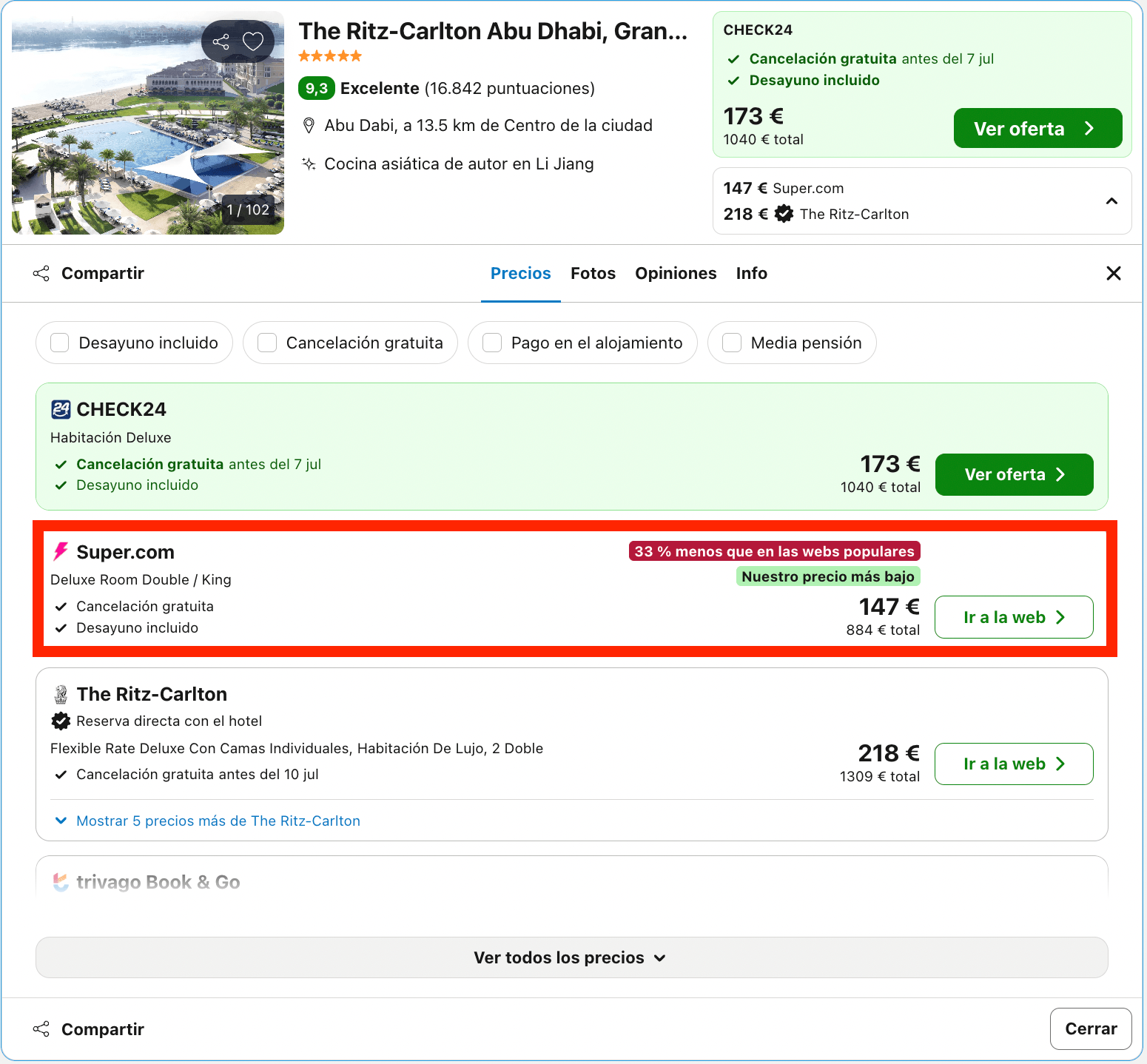The height and width of the screenshot is (1064, 1147).
Task: Click 33 % menos que en las webs populares badge
Action: [x=774, y=551]
